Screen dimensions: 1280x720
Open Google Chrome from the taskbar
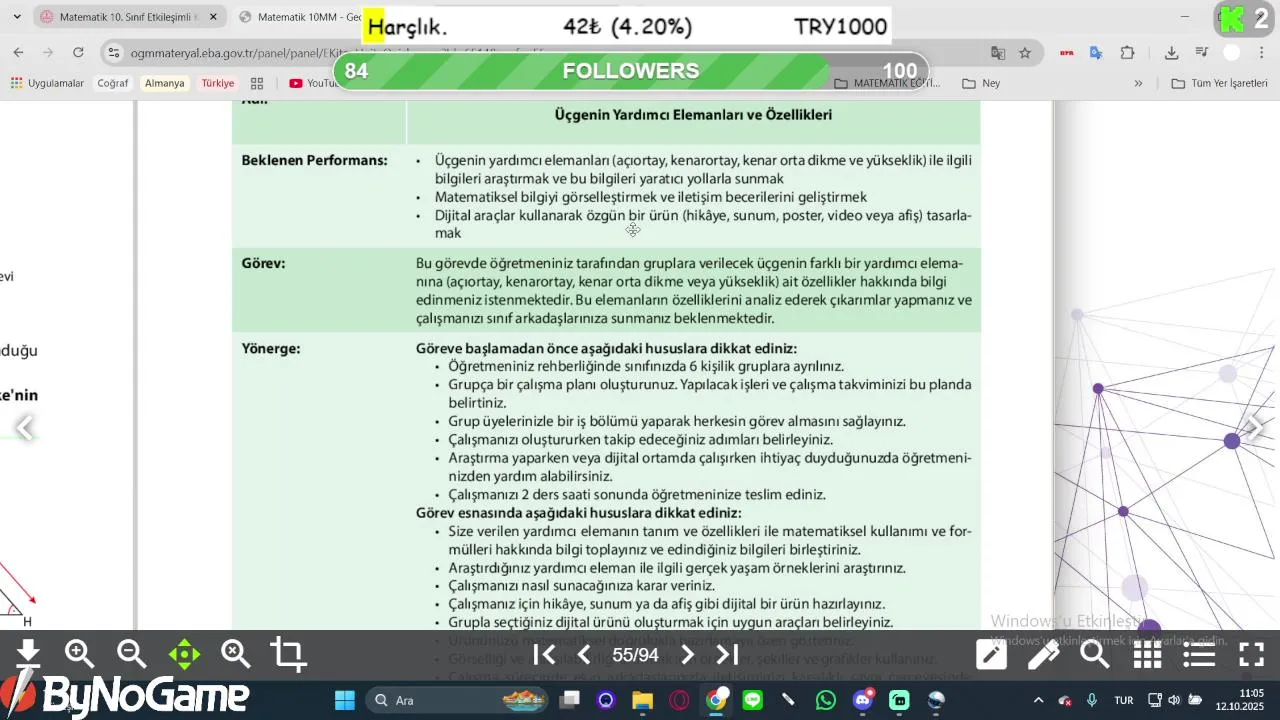pyautogui.click(x=716, y=700)
